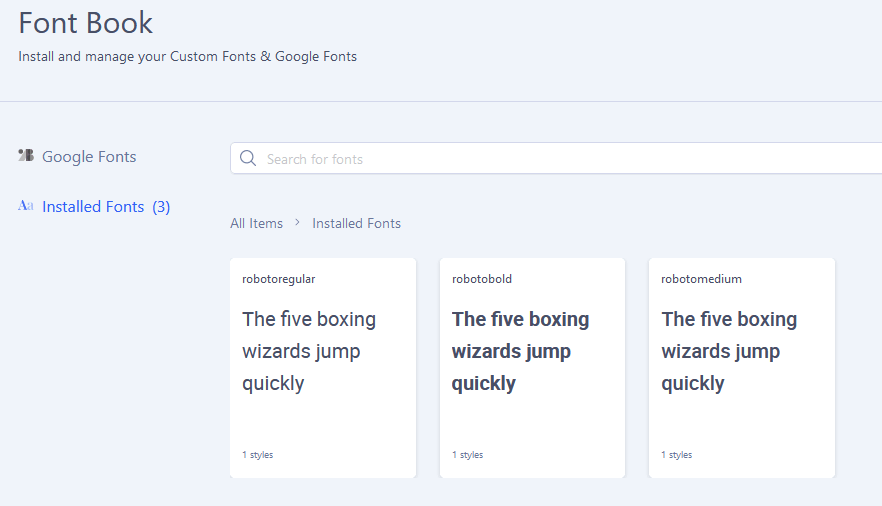Click the installed fonts count (3)
Image resolution: width=882 pixels, height=506 pixels.
coord(161,207)
